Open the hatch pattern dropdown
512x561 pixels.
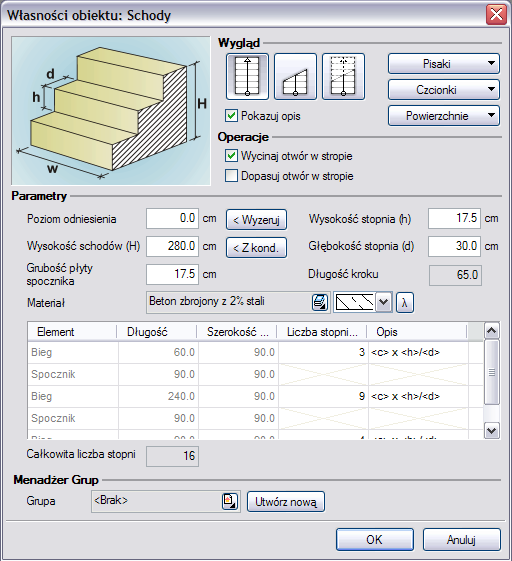click(x=384, y=303)
